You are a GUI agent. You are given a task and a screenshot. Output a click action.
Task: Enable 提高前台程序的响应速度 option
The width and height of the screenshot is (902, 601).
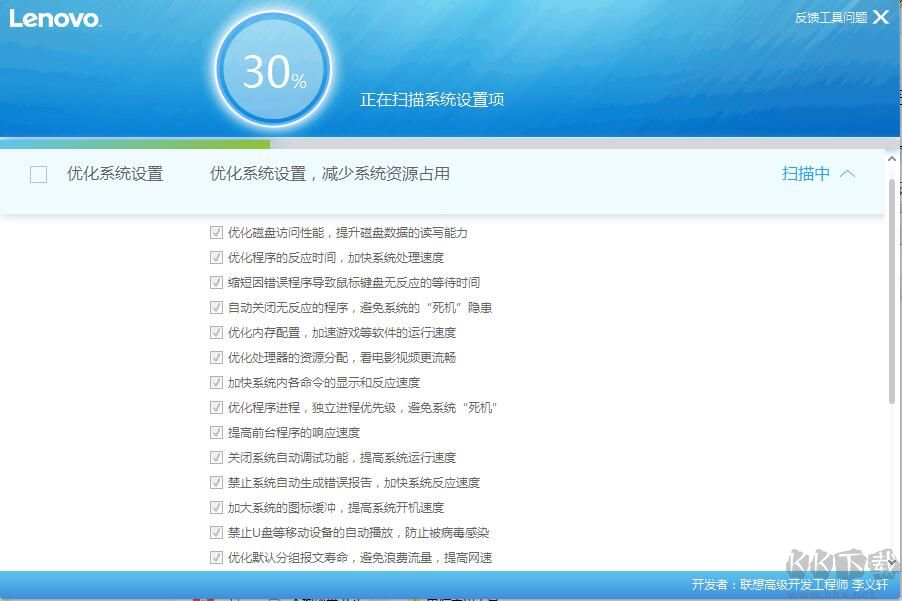pyautogui.click(x=216, y=431)
